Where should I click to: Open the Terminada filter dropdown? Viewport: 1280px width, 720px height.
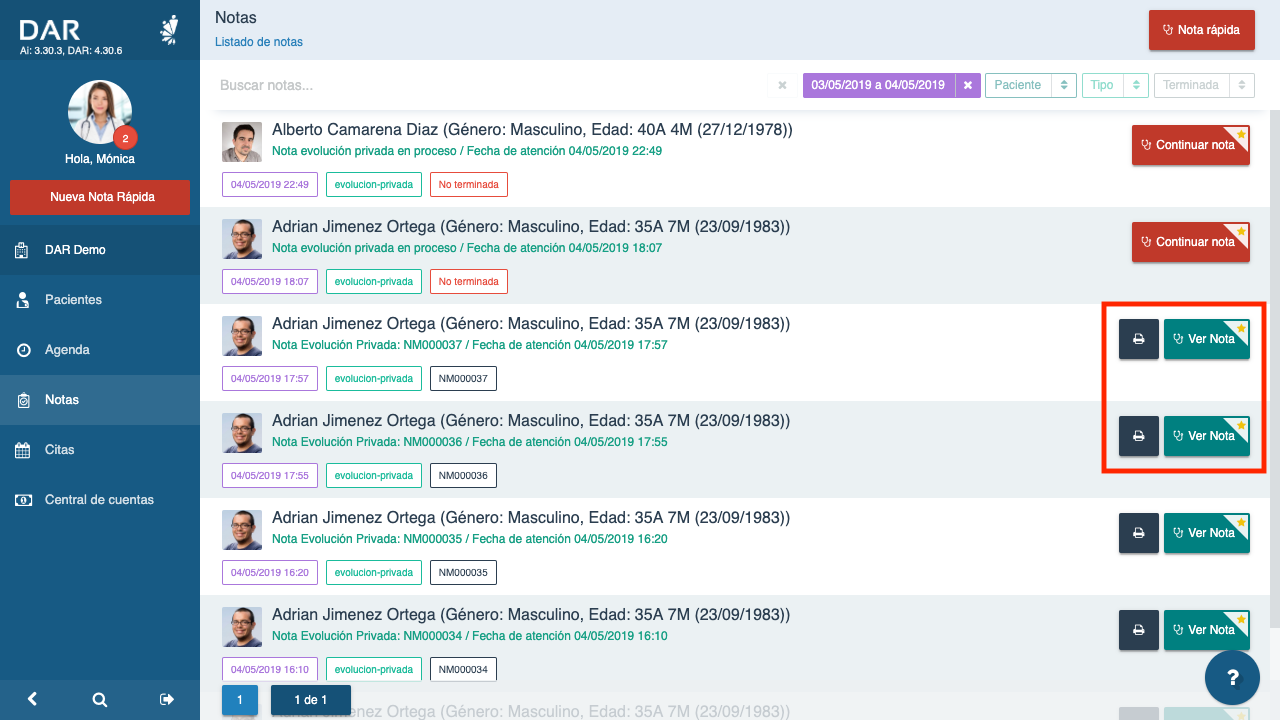pyautogui.click(x=1204, y=85)
